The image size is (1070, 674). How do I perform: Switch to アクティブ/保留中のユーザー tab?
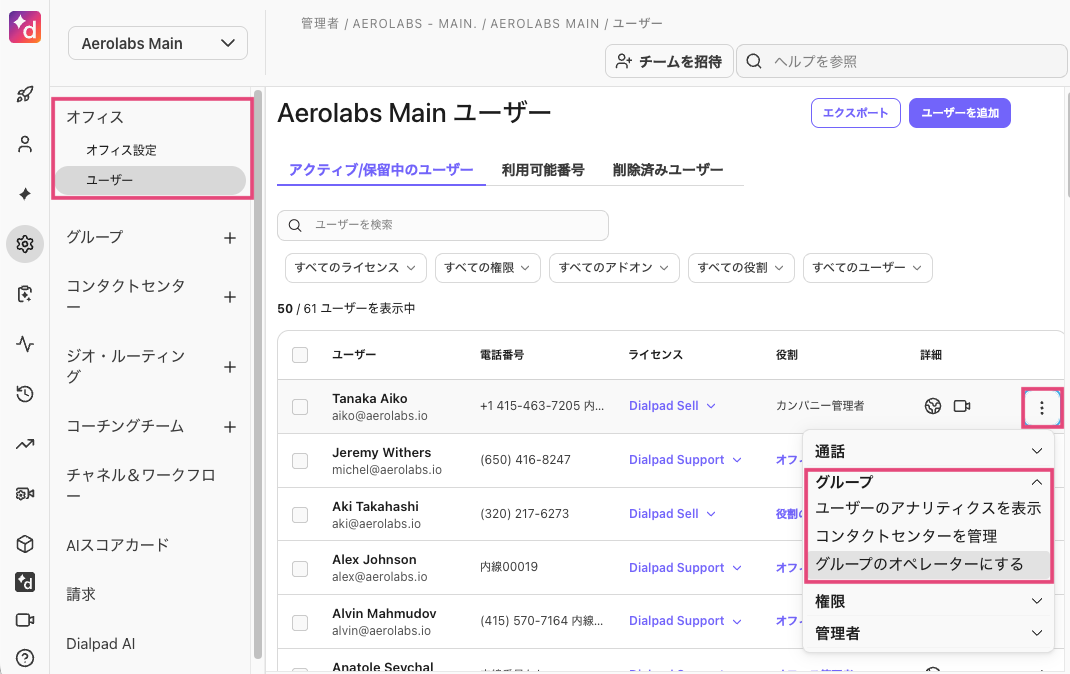point(381,170)
